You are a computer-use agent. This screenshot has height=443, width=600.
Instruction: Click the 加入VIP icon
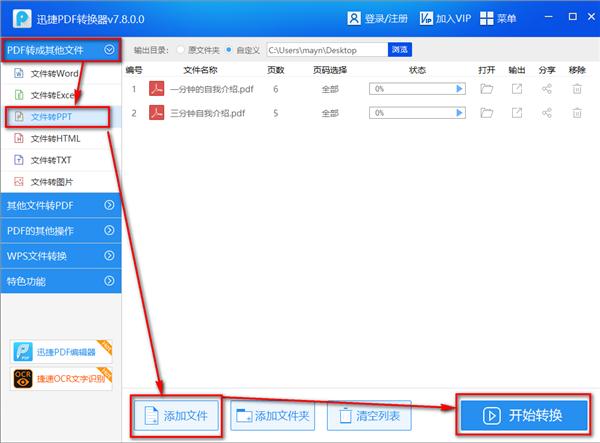pyautogui.click(x=426, y=18)
